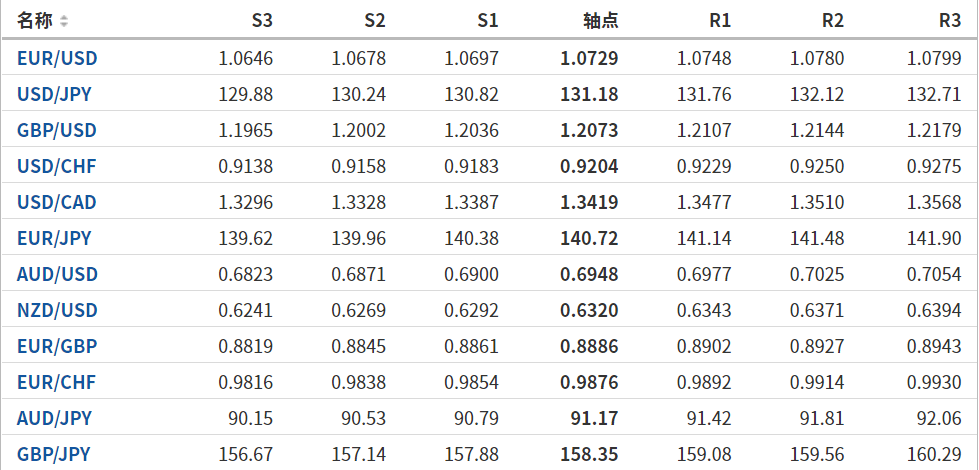The height and width of the screenshot is (470, 979).
Task: Click the EUR/USD pivot value 1.0729
Action: pos(590,59)
